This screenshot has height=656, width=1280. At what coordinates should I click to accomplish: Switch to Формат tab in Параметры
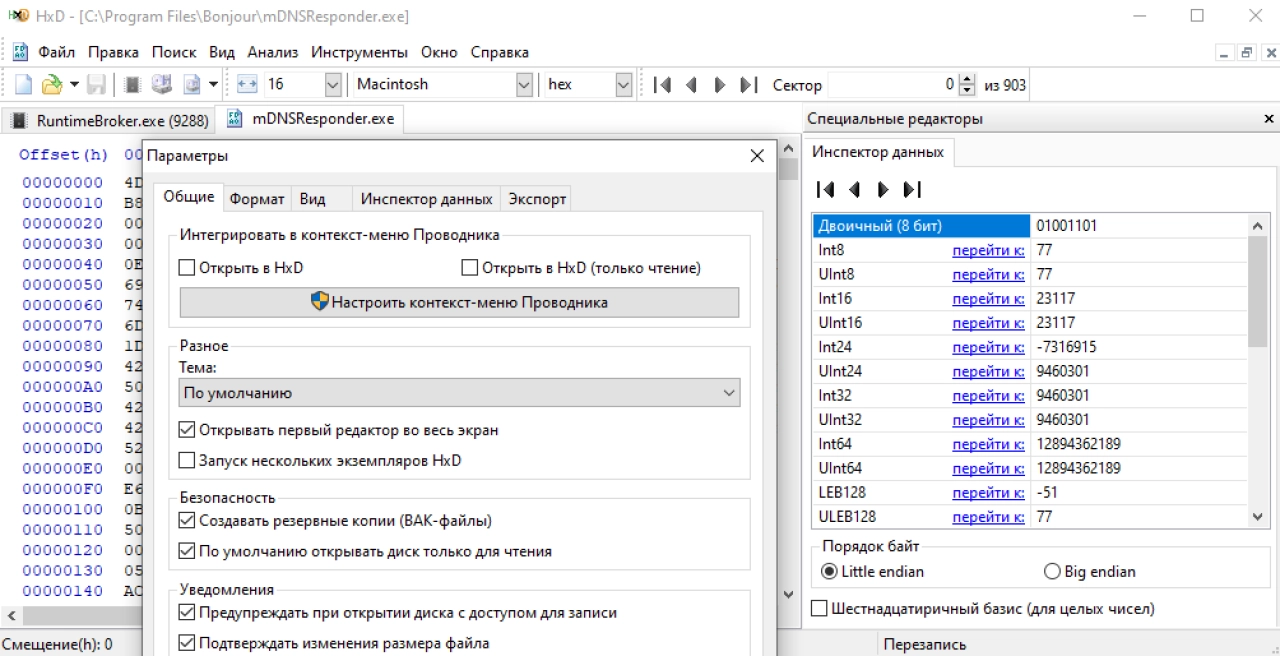tap(257, 199)
